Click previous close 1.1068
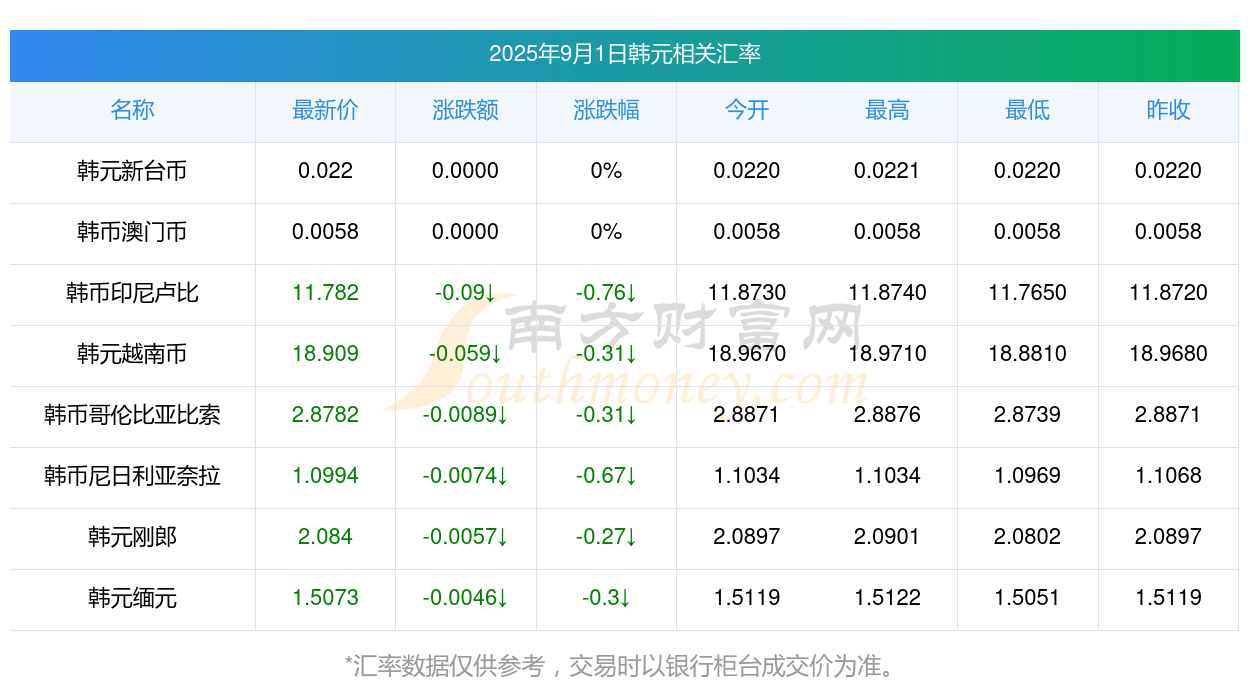The width and height of the screenshot is (1250, 698). [x=1168, y=476]
